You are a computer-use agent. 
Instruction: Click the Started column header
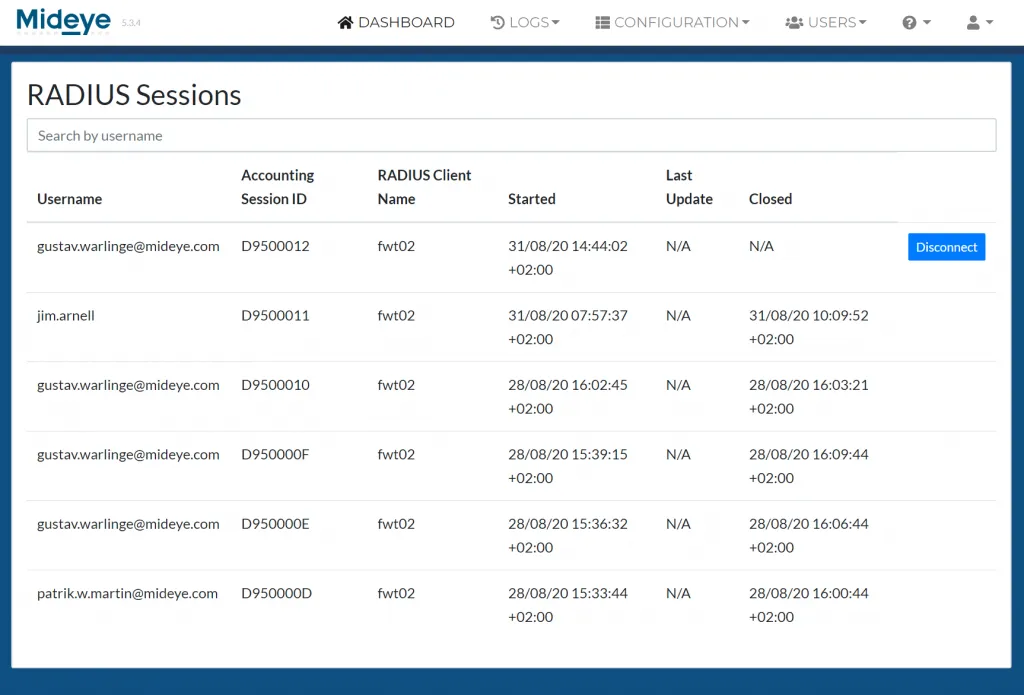[531, 198]
